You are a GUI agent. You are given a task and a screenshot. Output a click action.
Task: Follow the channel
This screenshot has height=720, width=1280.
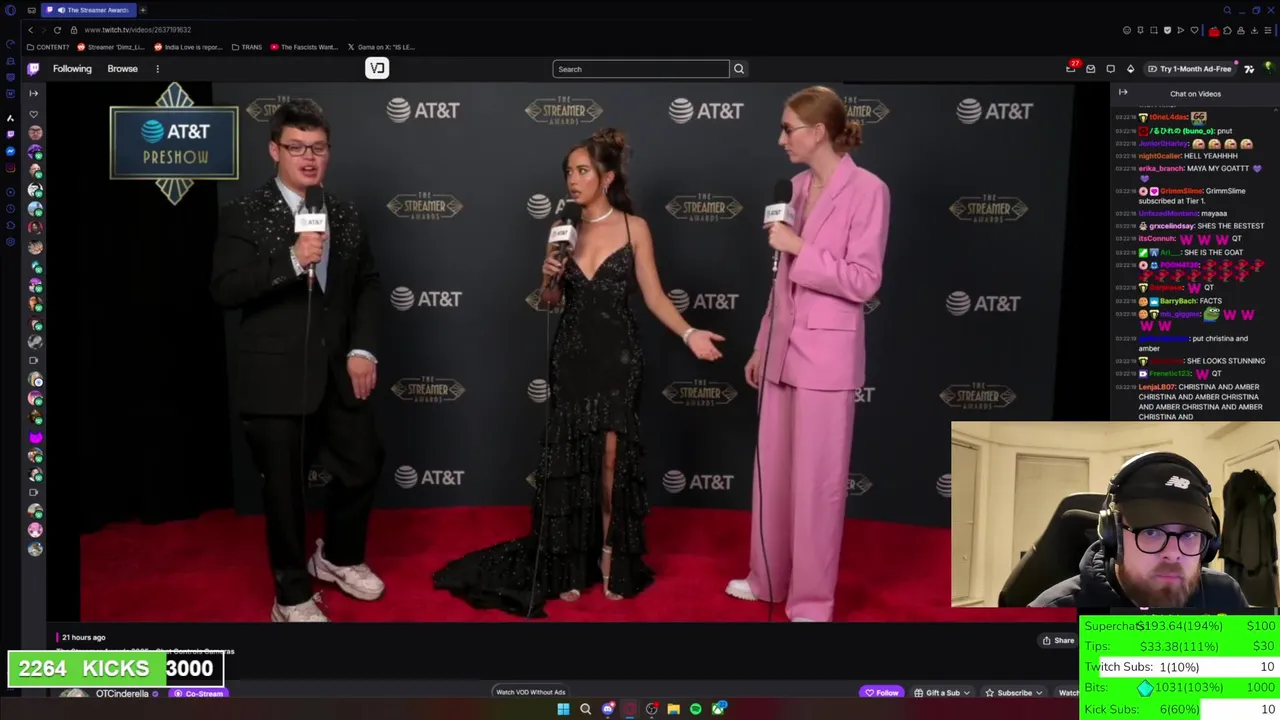click(x=882, y=692)
